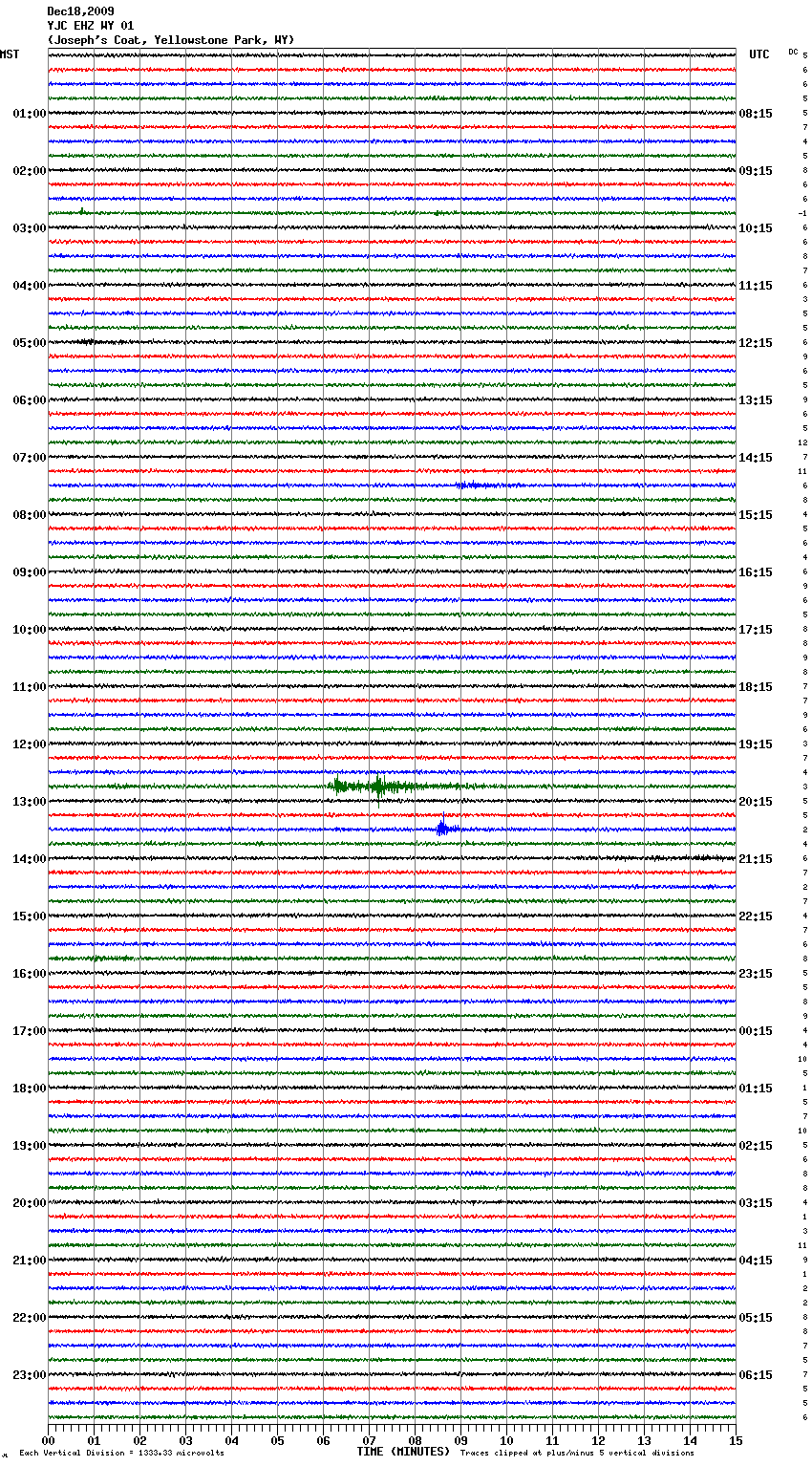
Task: Click the 08:15 UTC time label
Action: pos(756,114)
